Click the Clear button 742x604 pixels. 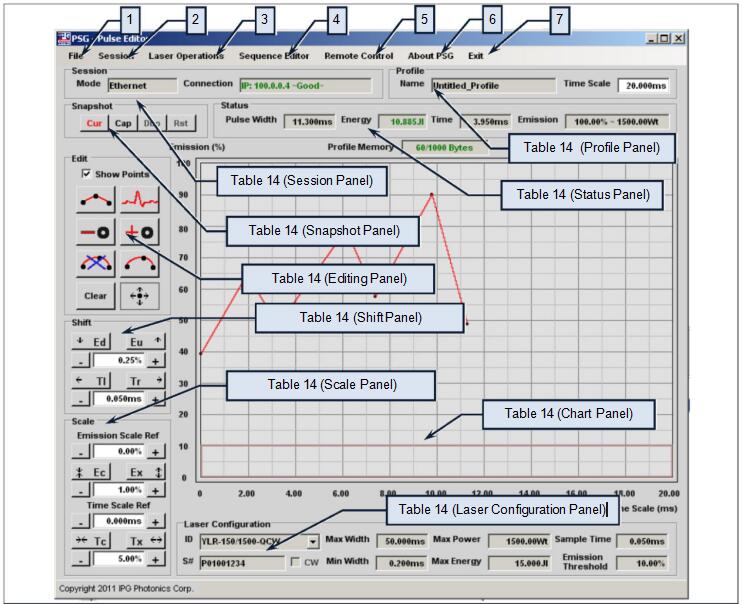point(95,296)
